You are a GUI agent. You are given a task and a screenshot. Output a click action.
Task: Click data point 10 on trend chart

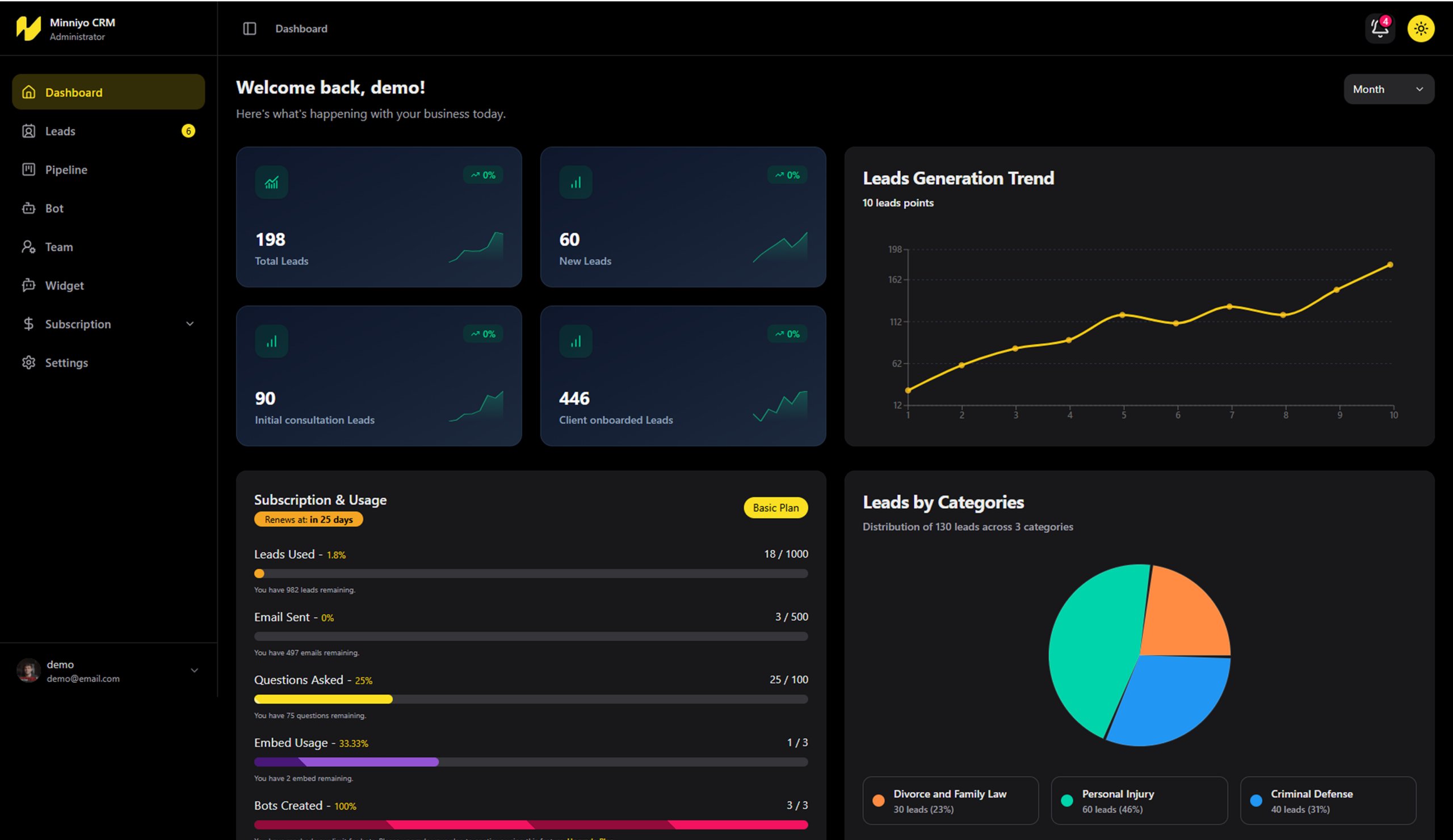point(1390,265)
